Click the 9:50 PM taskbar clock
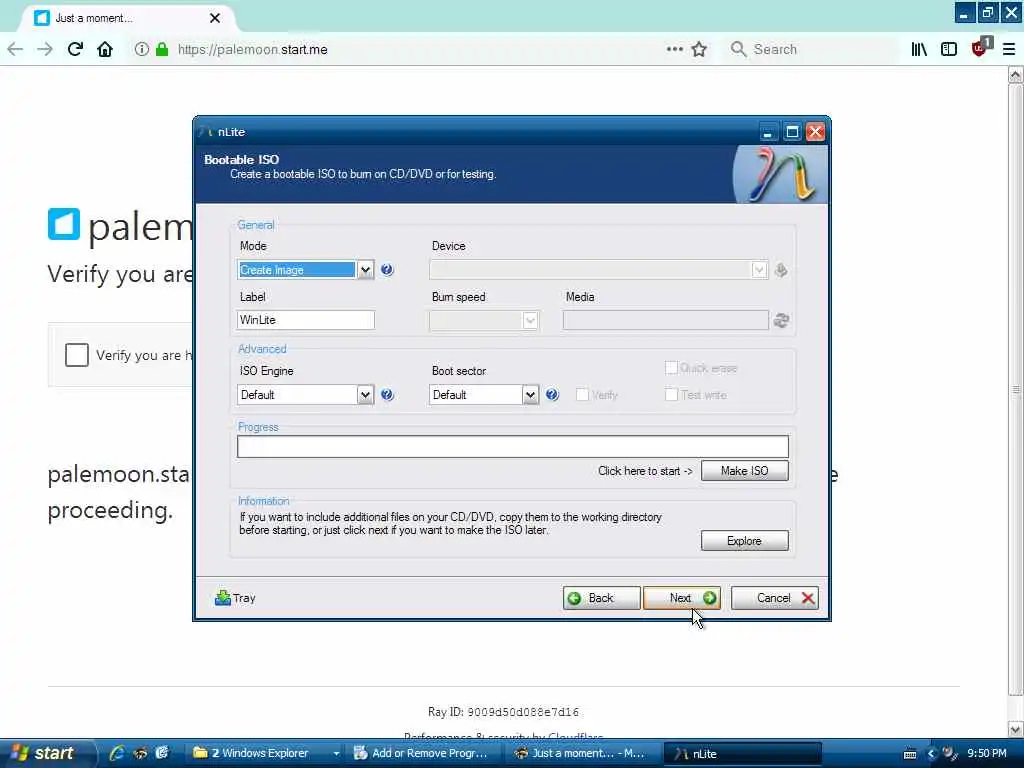Viewport: 1024px width, 768px height. coord(987,753)
